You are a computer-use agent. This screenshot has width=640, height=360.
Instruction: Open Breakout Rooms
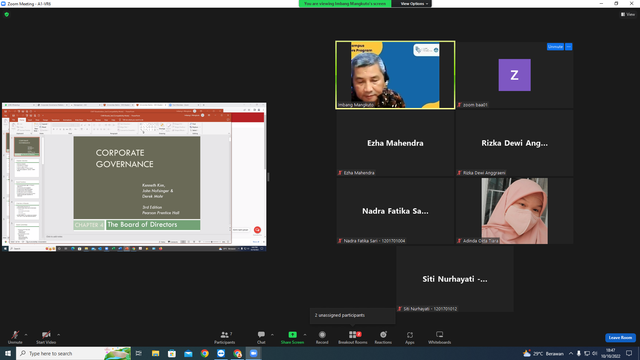pos(353,337)
